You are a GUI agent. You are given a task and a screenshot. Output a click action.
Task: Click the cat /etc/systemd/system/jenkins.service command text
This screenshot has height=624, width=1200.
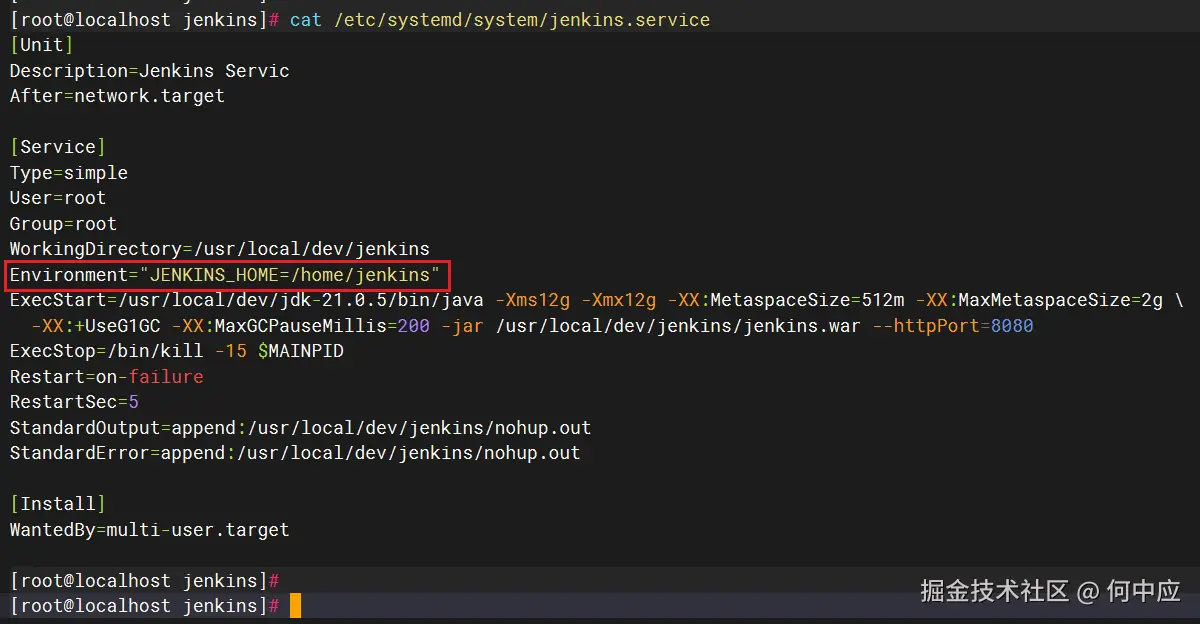(x=500, y=20)
